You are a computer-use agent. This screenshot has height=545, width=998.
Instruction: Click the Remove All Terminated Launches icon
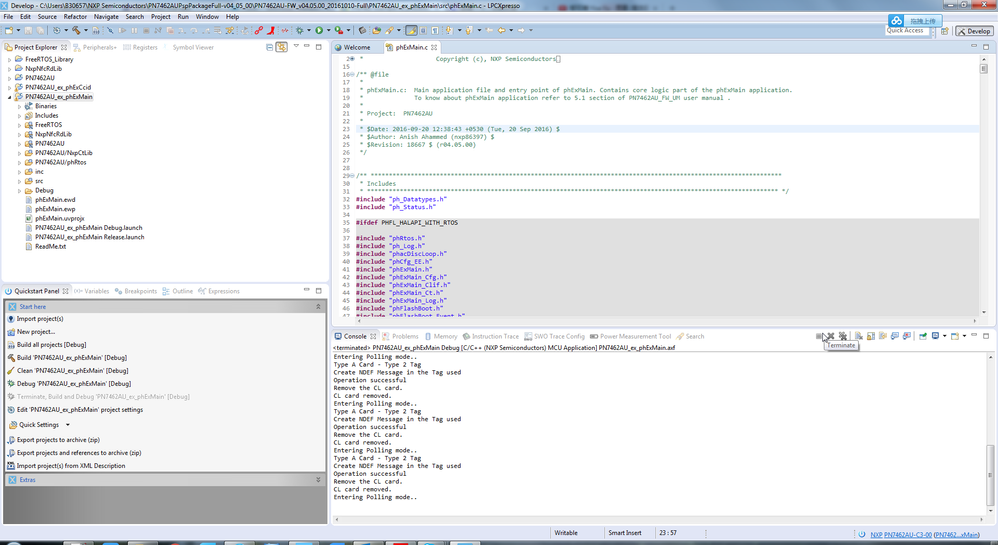[x=843, y=336]
